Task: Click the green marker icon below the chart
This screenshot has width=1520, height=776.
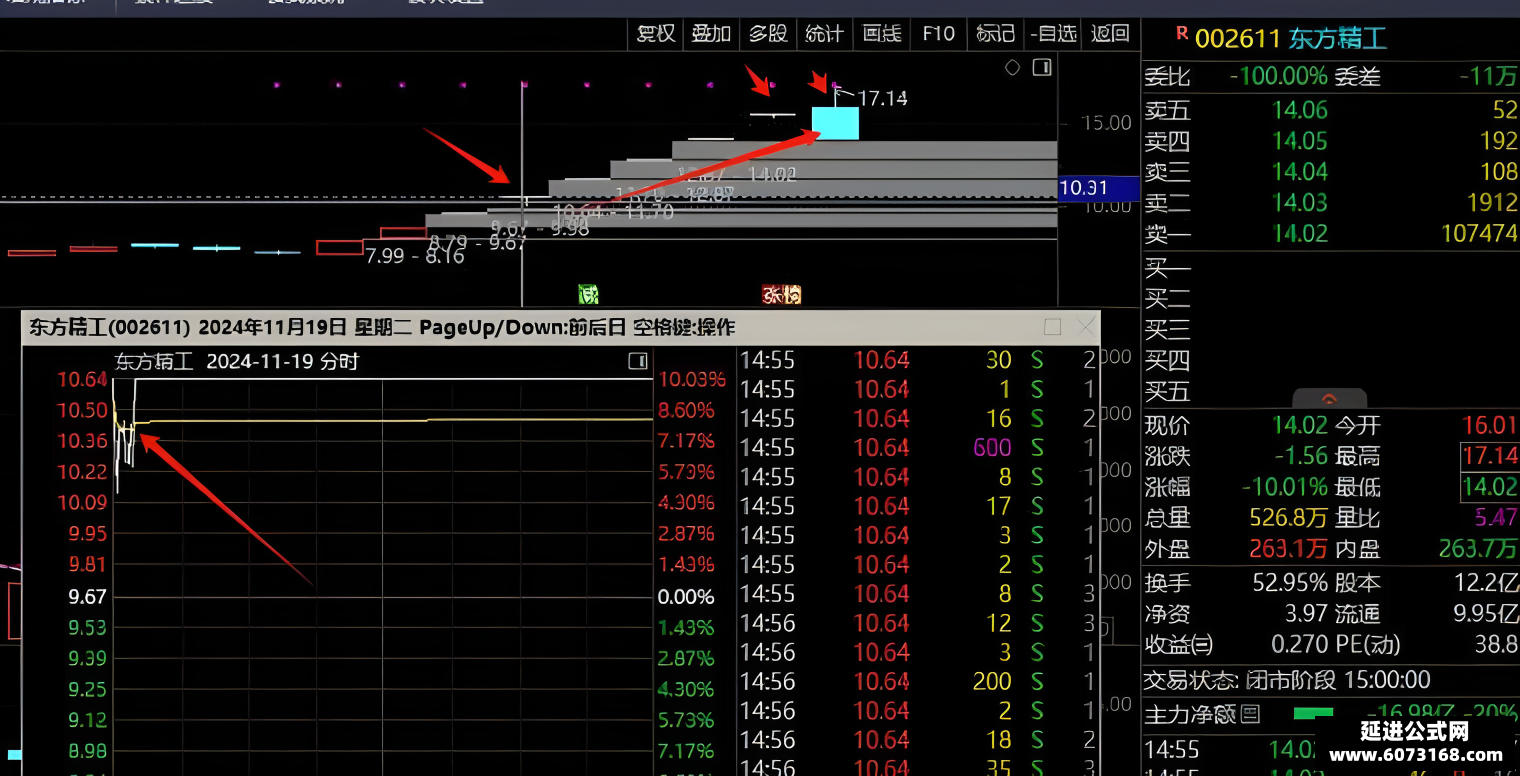Action: tap(588, 294)
